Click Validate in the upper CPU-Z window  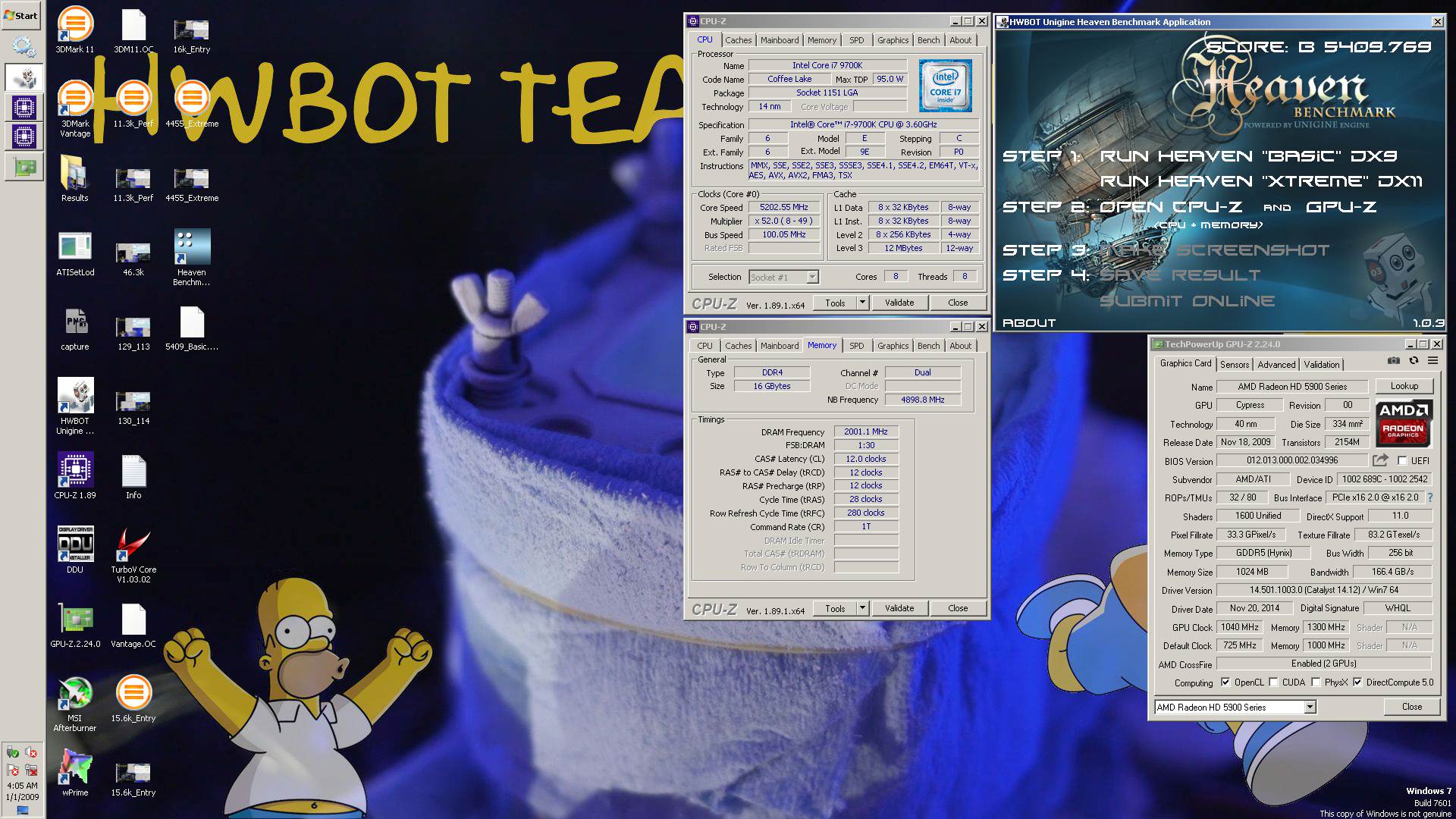tap(899, 303)
